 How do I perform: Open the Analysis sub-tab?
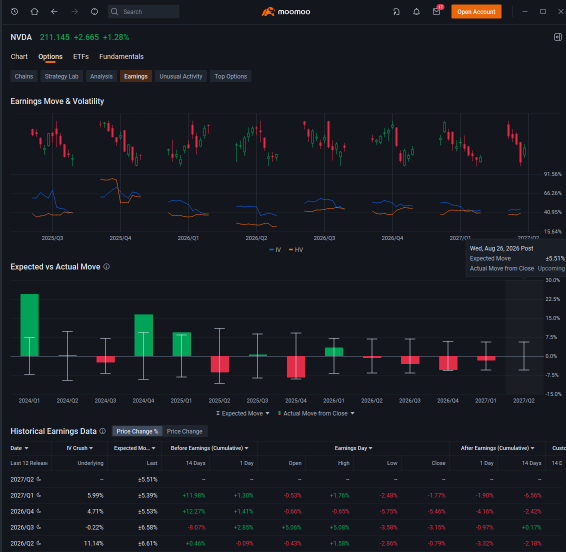tap(101, 76)
